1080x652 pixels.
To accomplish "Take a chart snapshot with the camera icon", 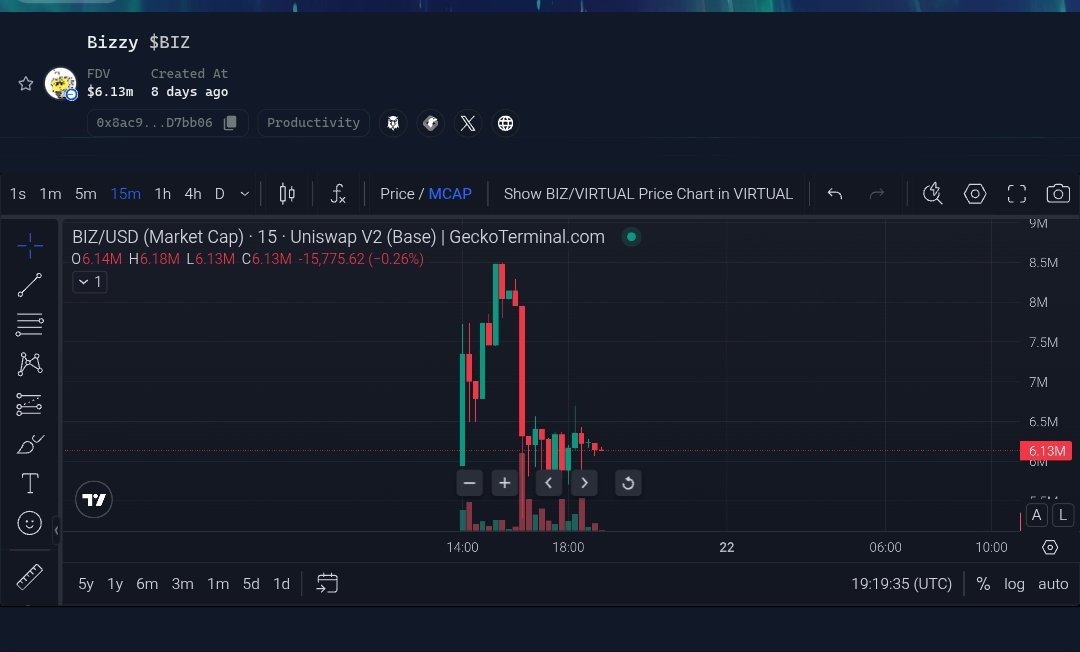I will (x=1058, y=193).
